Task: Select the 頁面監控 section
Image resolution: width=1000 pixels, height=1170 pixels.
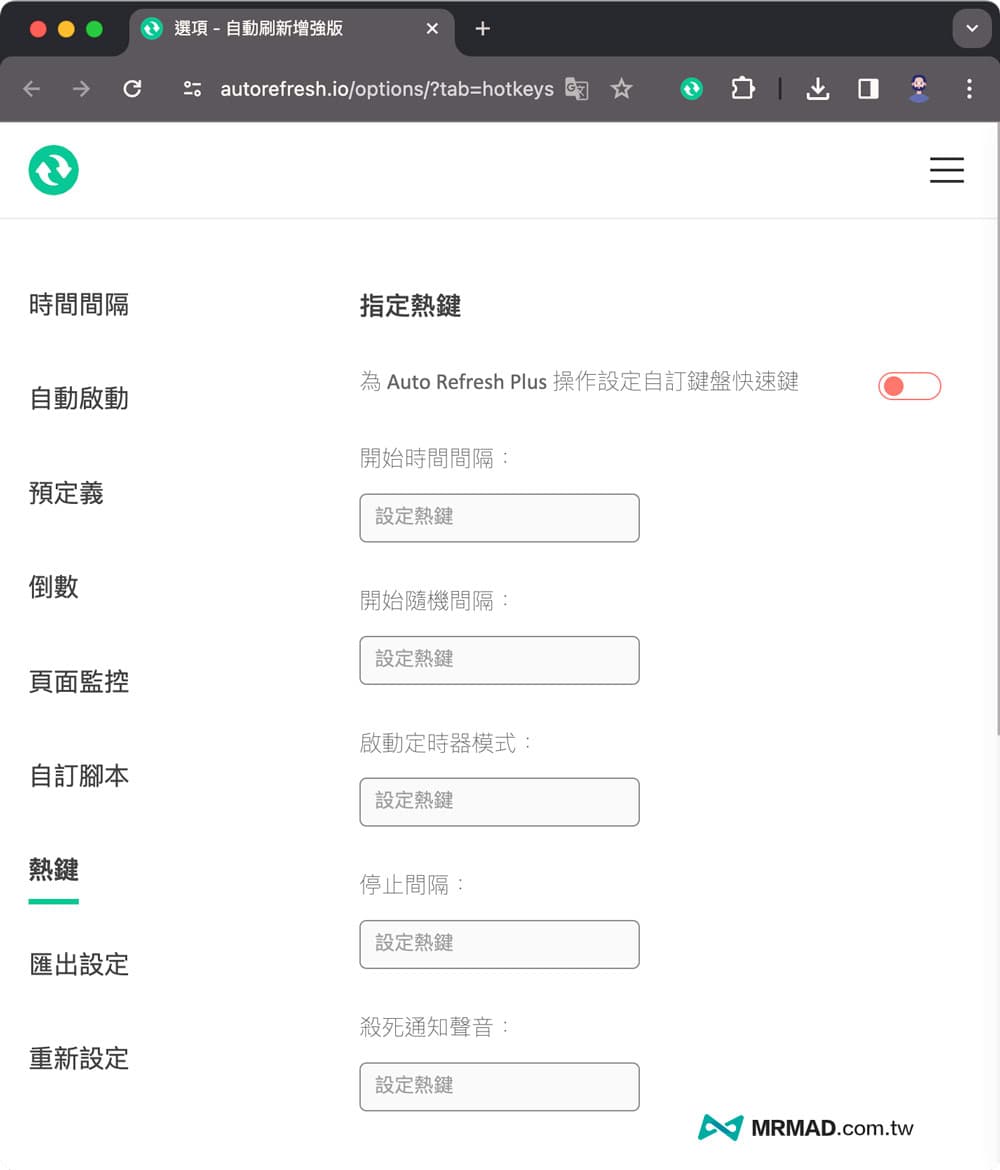Action: (79, 682)
